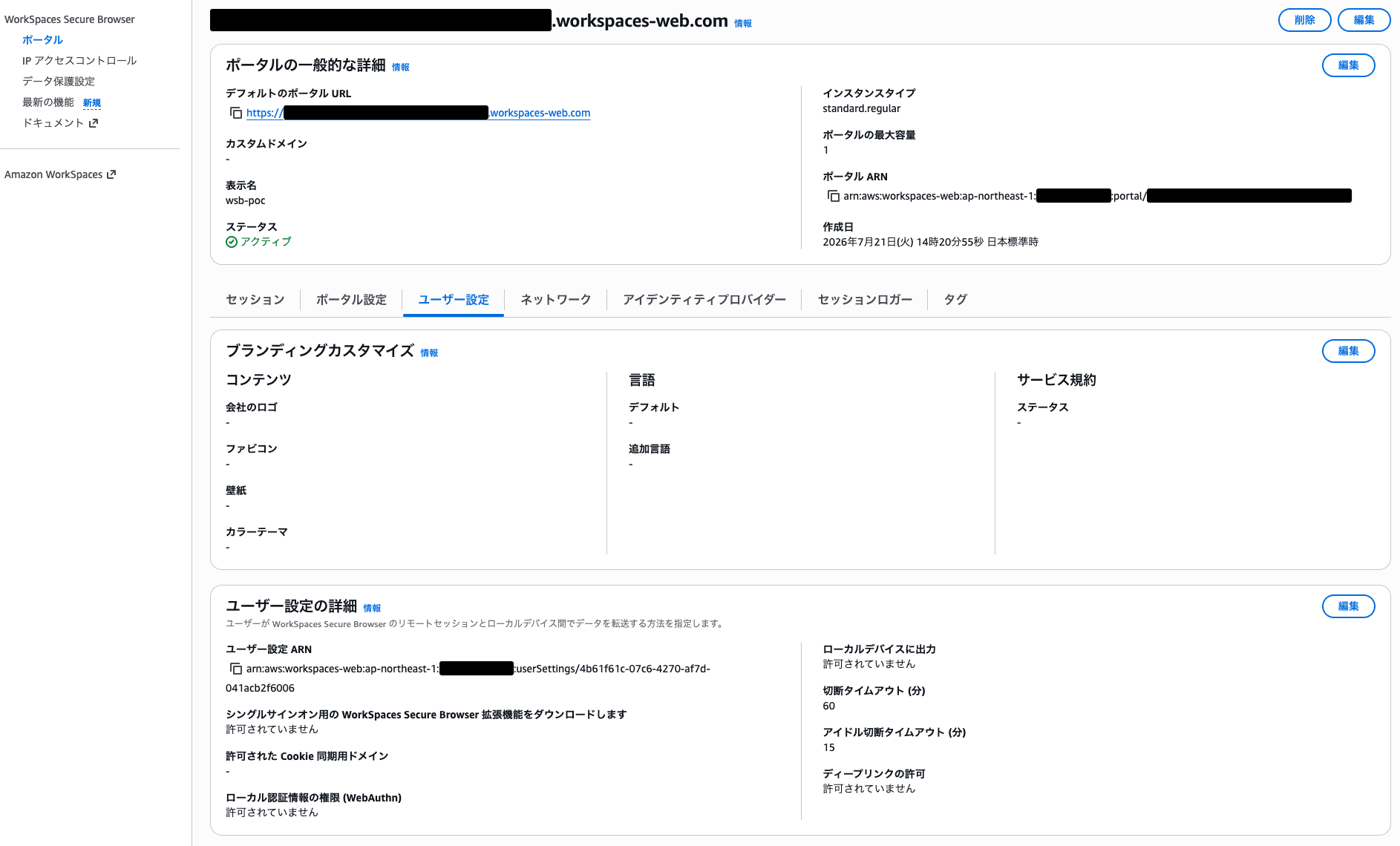Copy the default portal URL icon
This screenshot has height=846, width=1400.
point(236,113)
